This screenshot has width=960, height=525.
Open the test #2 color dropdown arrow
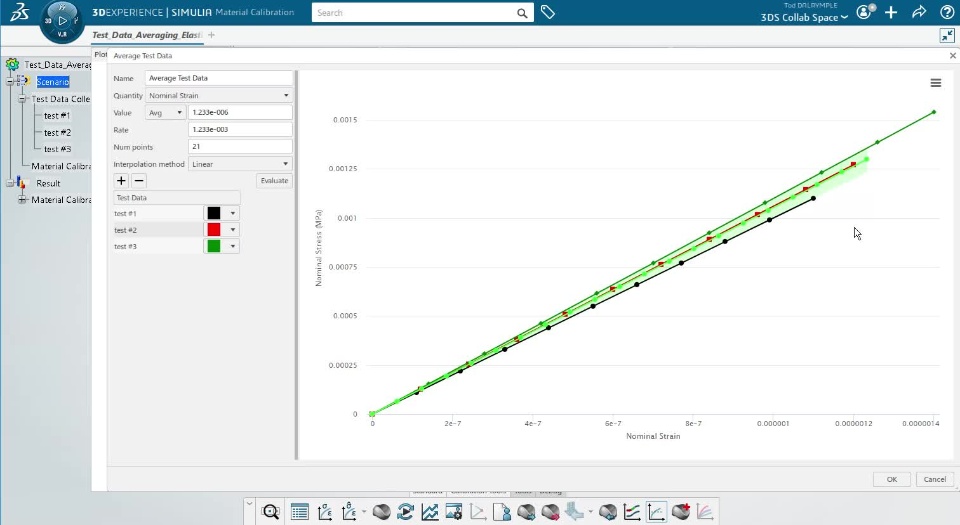233,230
